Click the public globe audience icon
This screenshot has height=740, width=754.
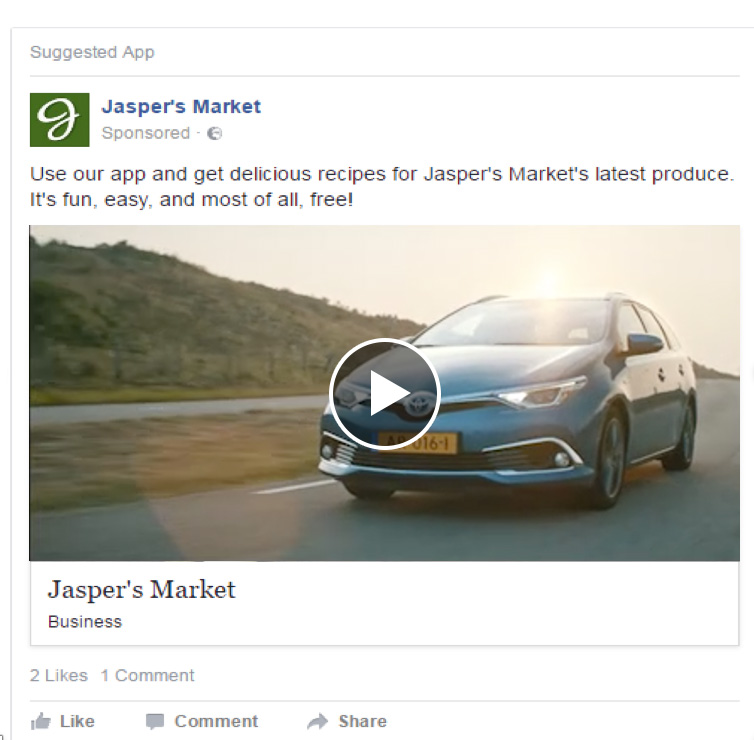pyautogui.click(x=214, y=133)
